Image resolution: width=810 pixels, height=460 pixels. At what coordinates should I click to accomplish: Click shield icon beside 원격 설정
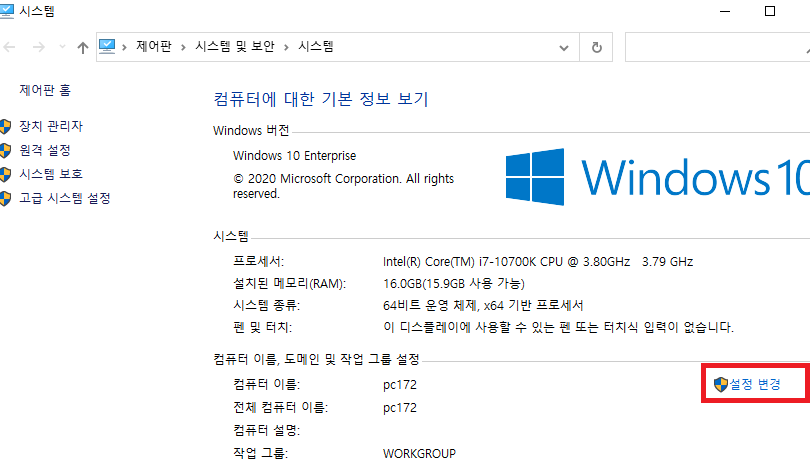(5, 150)
